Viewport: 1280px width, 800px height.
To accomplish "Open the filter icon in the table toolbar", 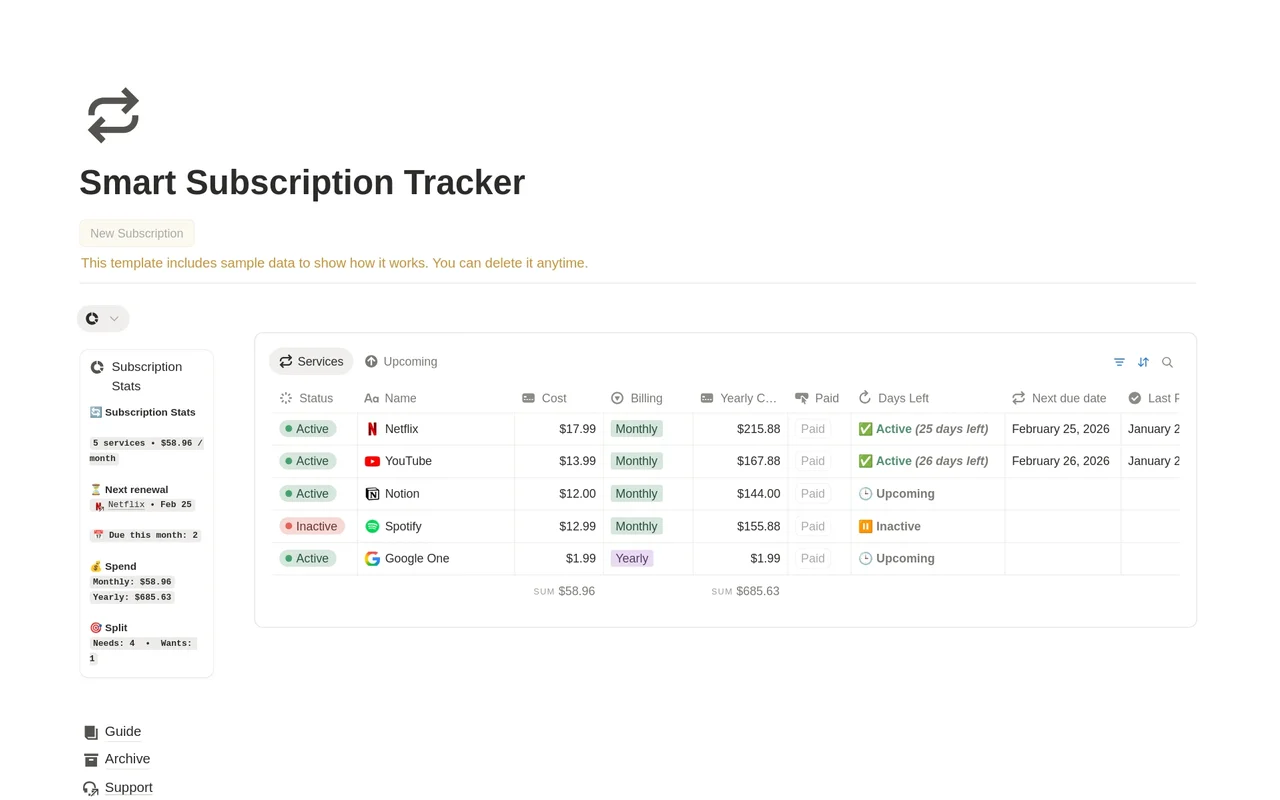I will point(1119,362).
